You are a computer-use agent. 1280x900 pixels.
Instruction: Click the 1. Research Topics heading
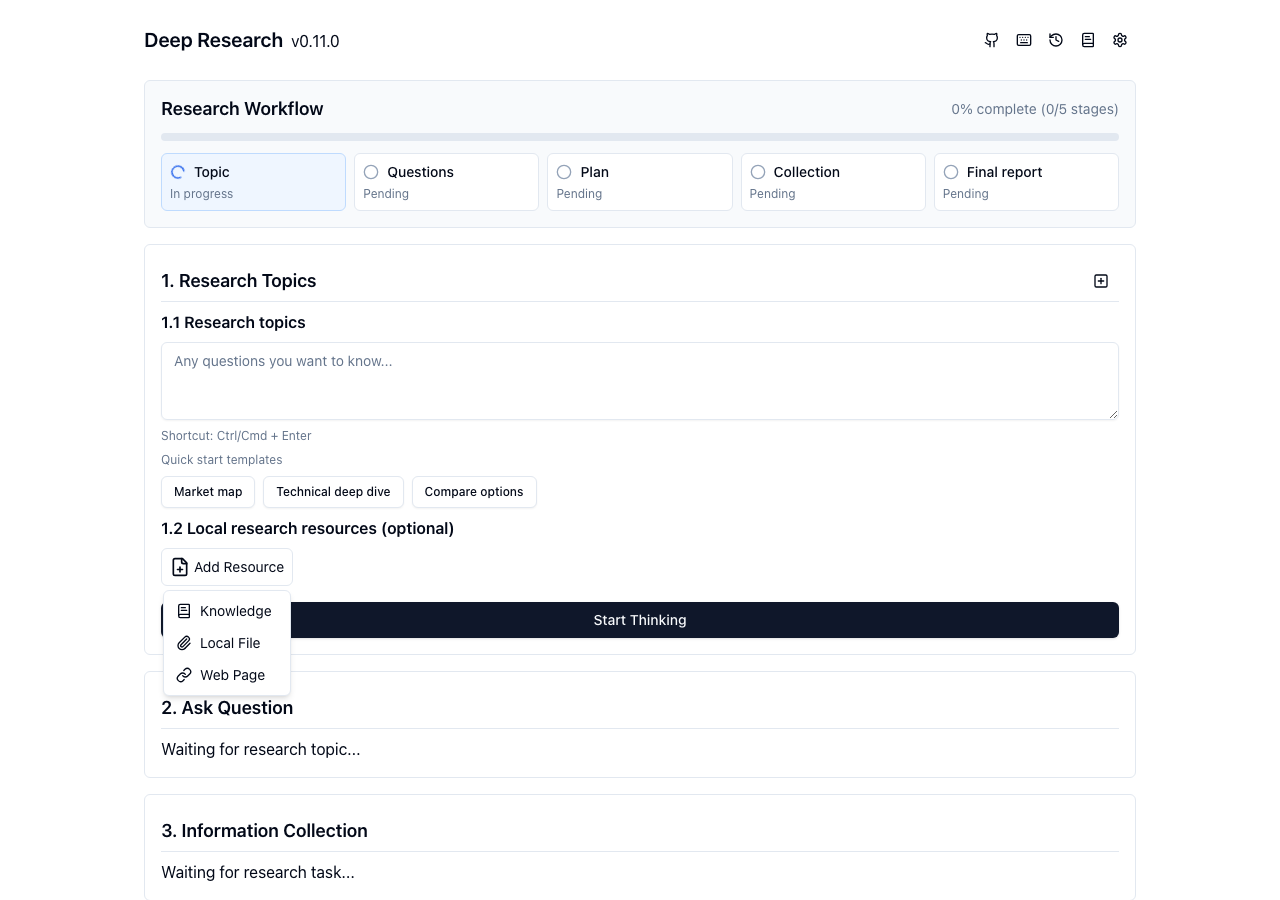pyautogui.click(x=238, y=281)
